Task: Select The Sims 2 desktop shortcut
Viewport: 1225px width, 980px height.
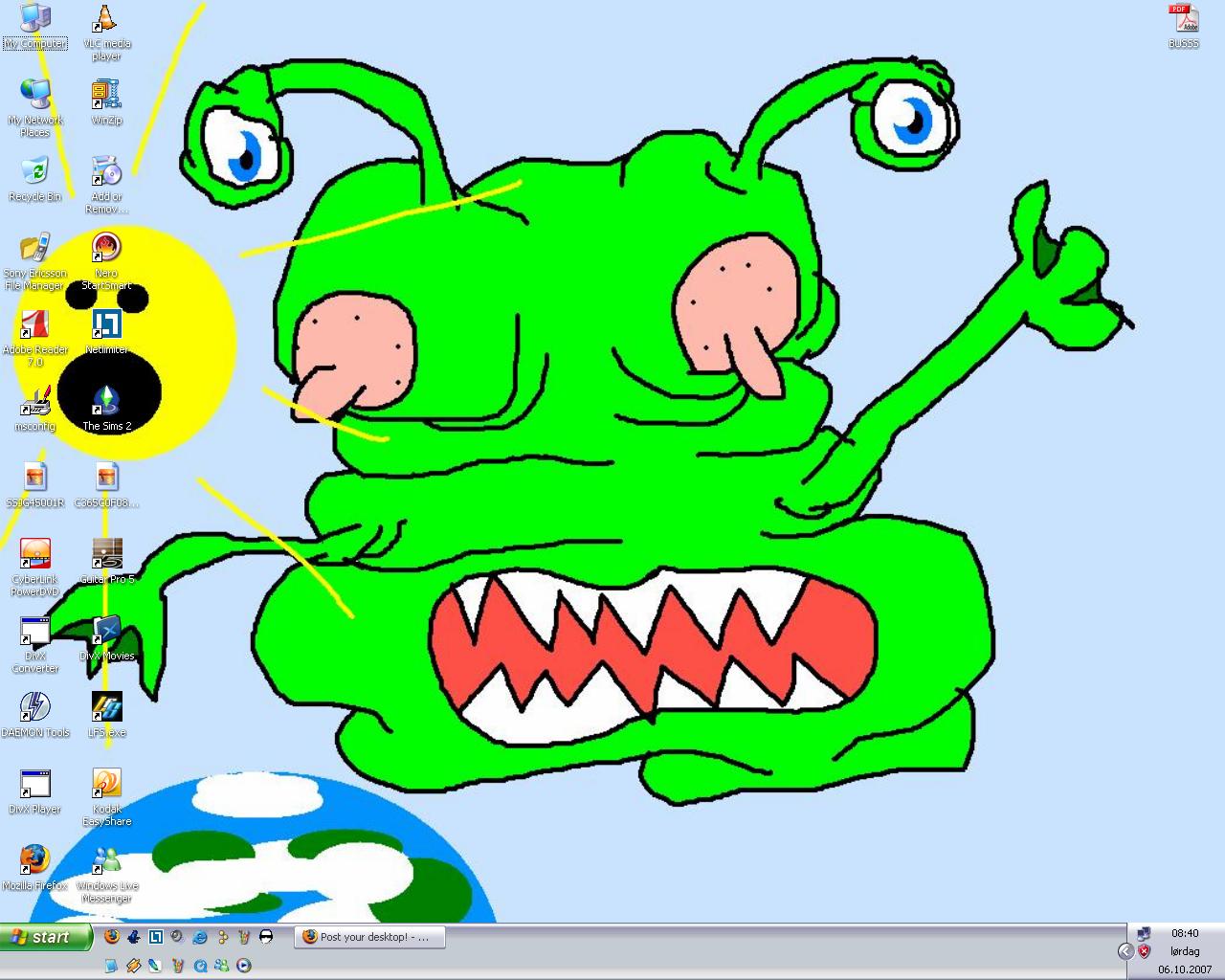Action: [106, 410]
